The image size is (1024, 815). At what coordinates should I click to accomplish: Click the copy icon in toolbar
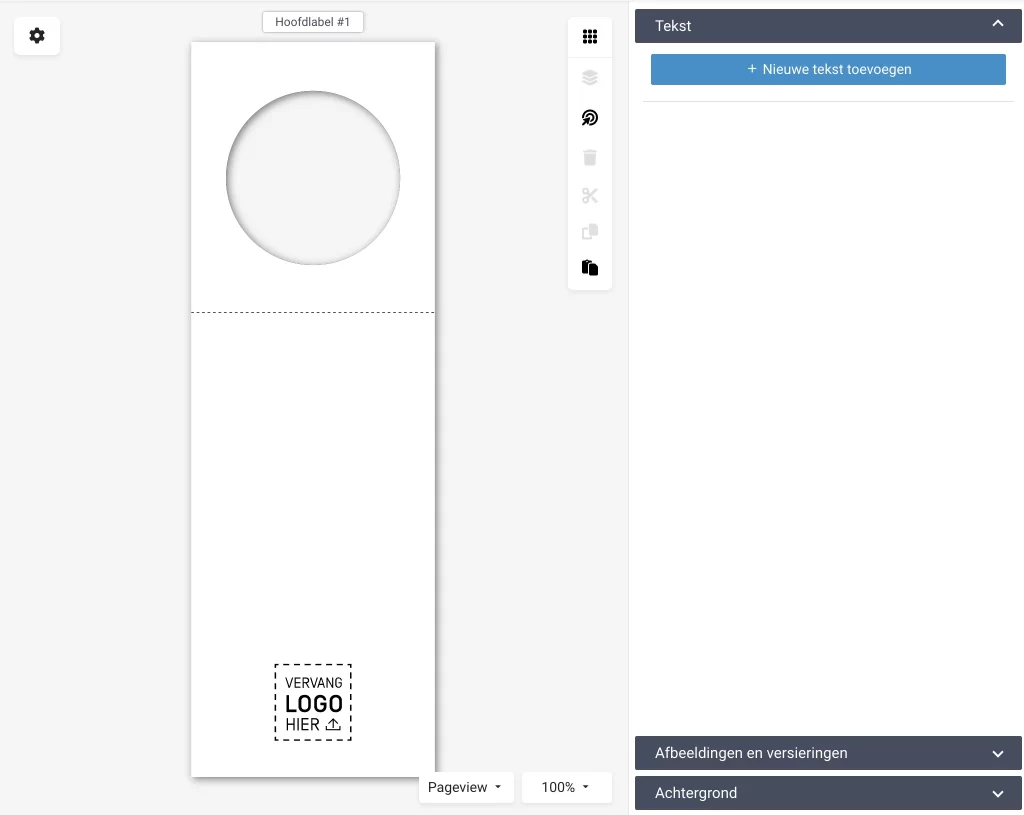point(590,232)
